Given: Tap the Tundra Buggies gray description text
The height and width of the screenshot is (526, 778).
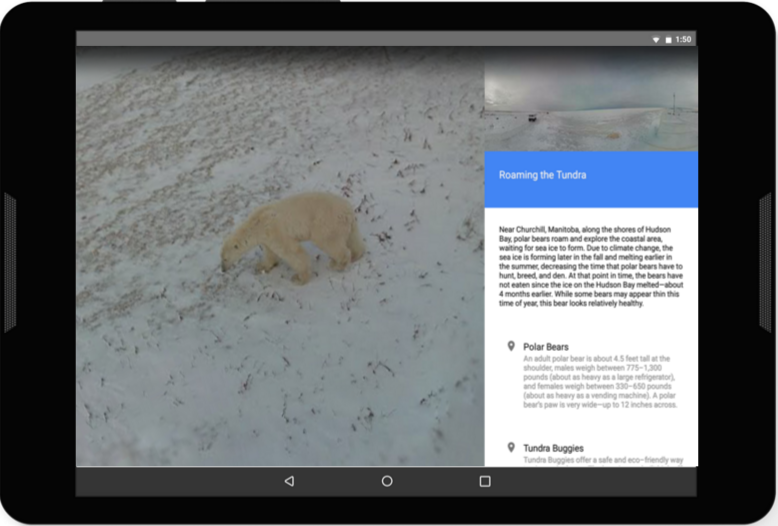Looking at the screenshot, I should tap(602, 460).
